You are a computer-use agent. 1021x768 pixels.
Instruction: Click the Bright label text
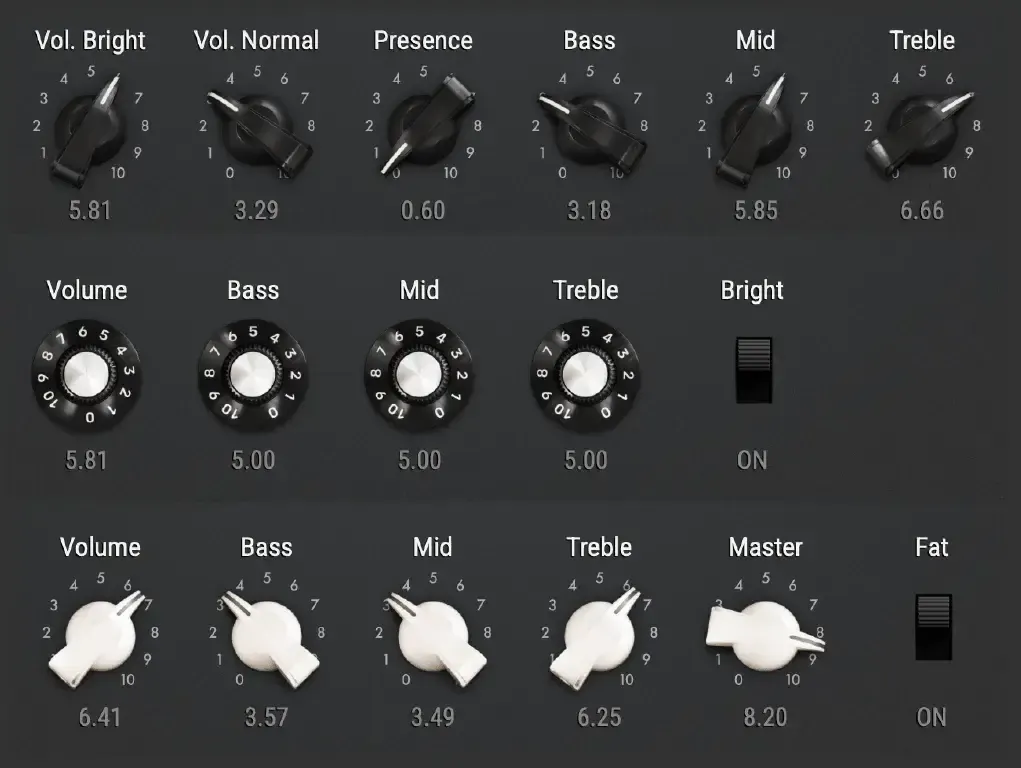[751, 290]
